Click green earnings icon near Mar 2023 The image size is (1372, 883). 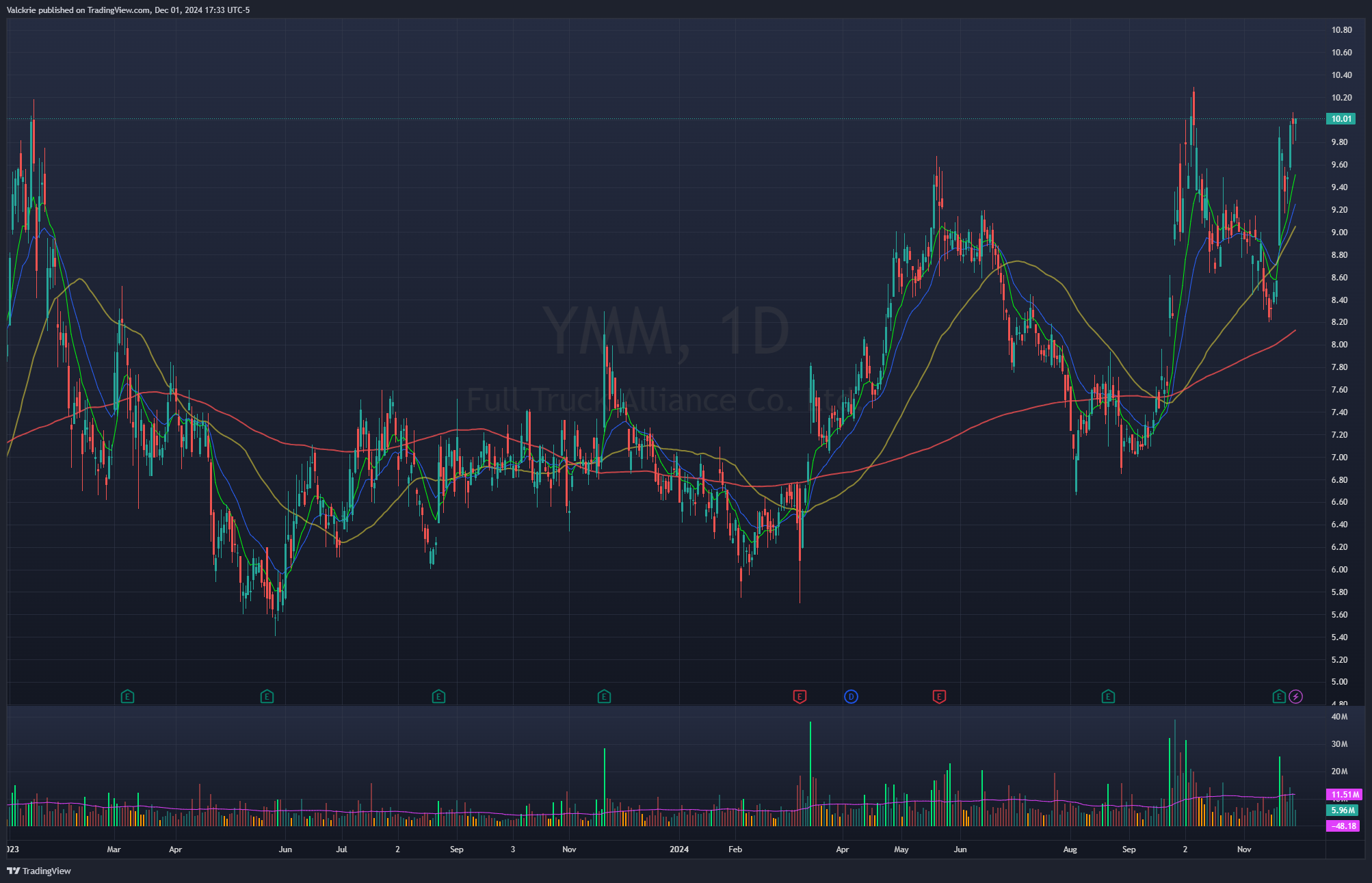127,697
